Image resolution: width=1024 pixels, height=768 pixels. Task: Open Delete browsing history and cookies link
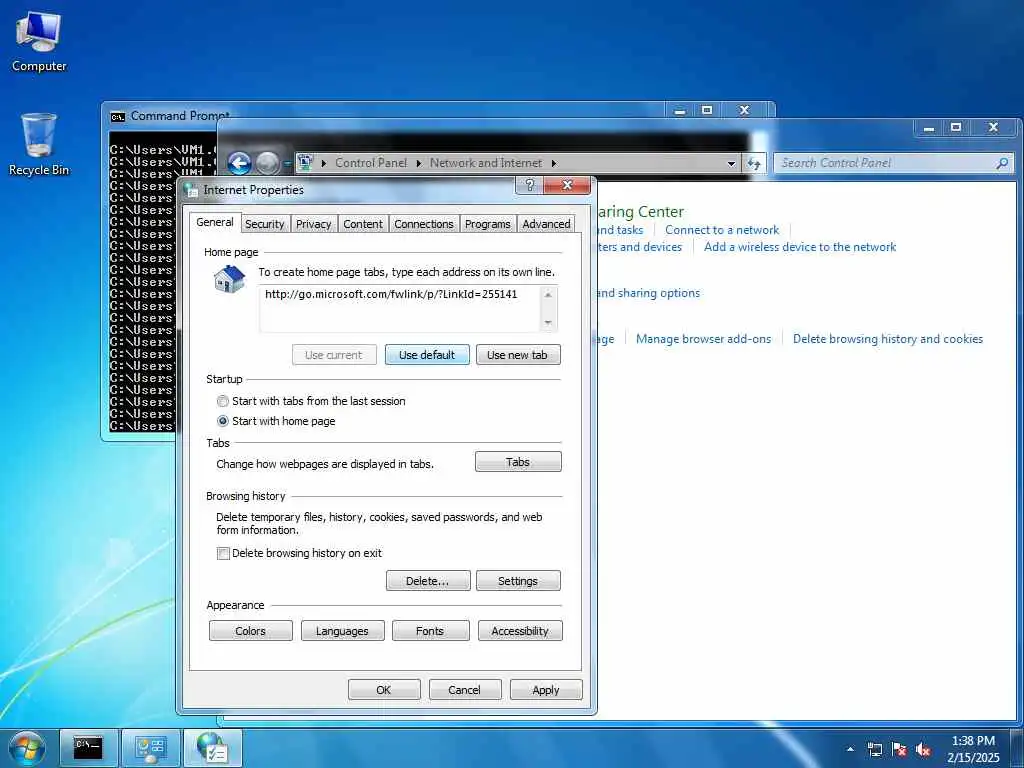coord(888,339)
